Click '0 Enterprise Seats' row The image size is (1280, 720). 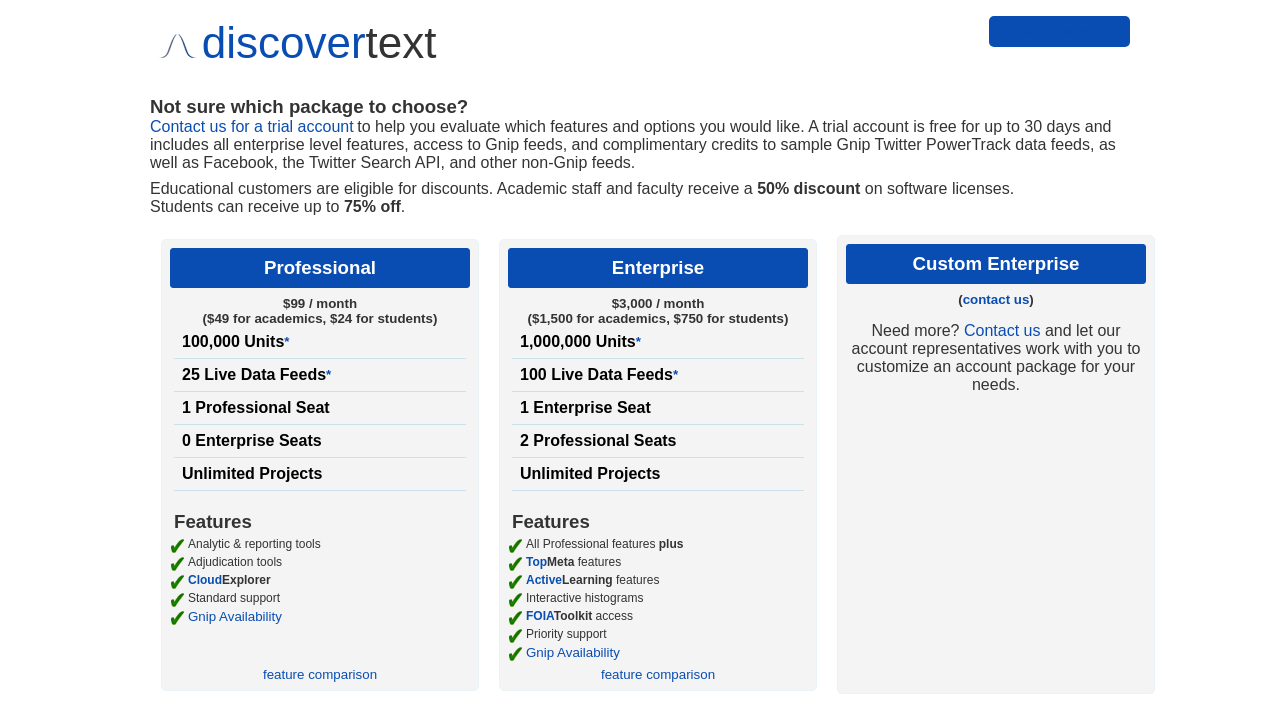pos(320,441)
